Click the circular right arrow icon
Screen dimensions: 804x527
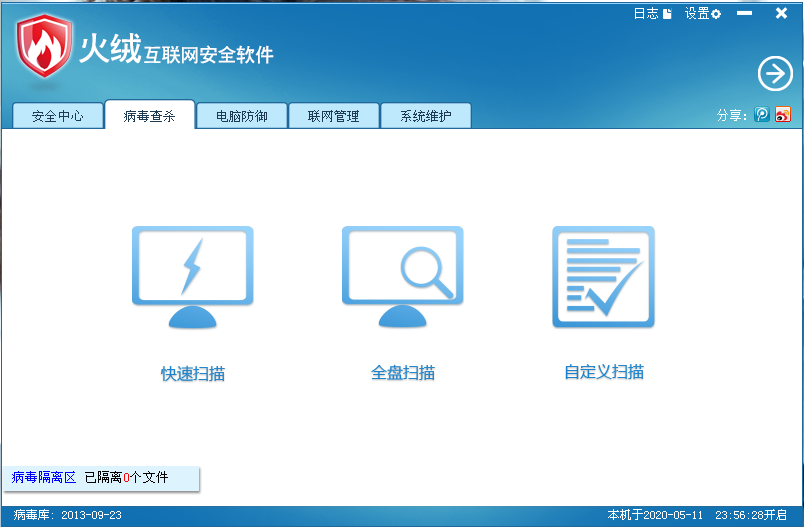775,74
